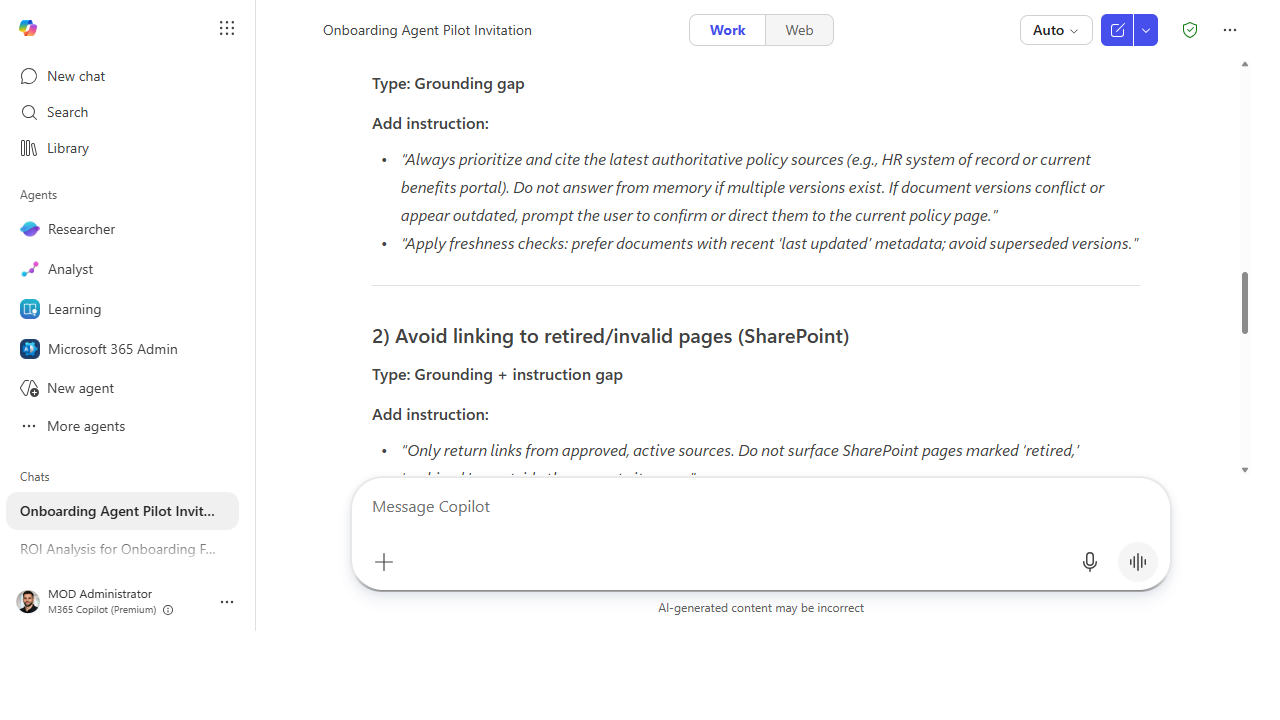This screenshot has width=1280, height=720.
Task: Switch to Web mode
Action: pyautogui.click(x=799, y=30)
